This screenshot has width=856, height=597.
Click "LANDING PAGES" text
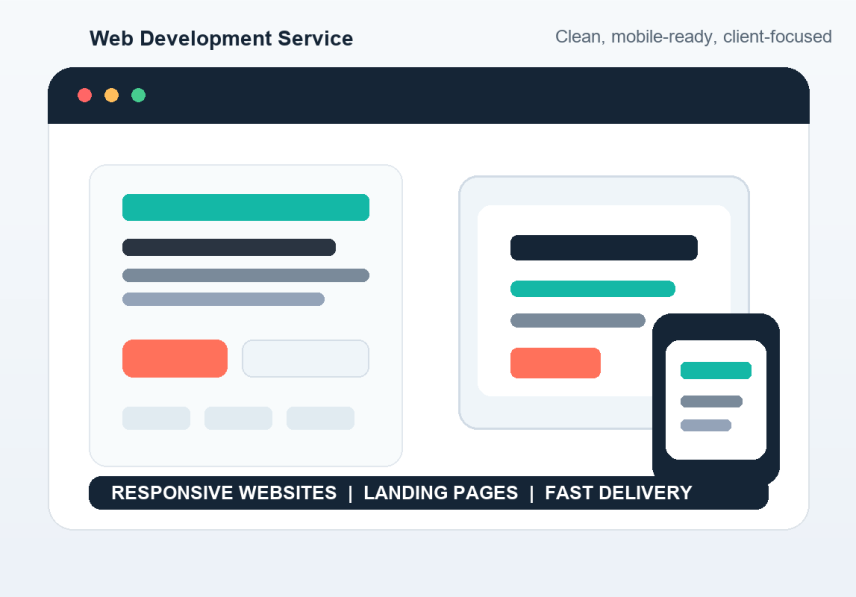coord(441,493)
